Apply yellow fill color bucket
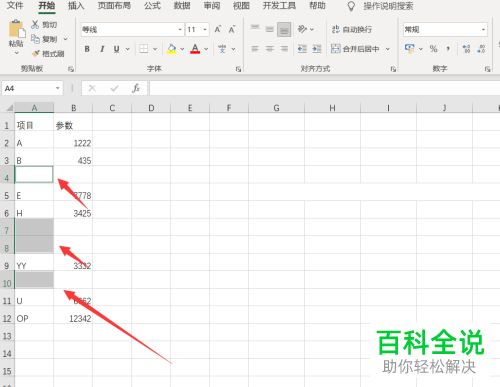 pos(171,49)
